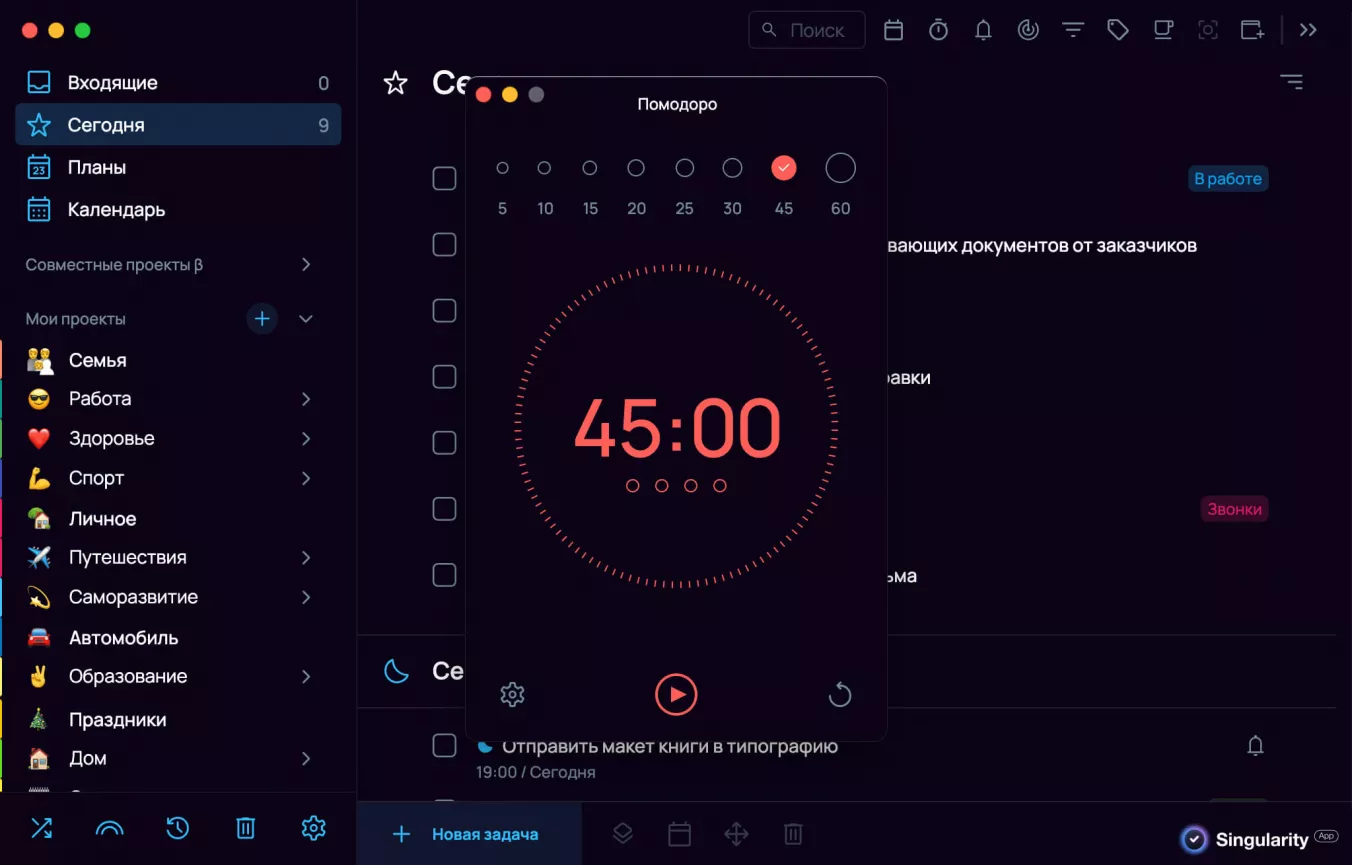
Task: Open the tags icon in toolbar
Action: pos(1117,30)
